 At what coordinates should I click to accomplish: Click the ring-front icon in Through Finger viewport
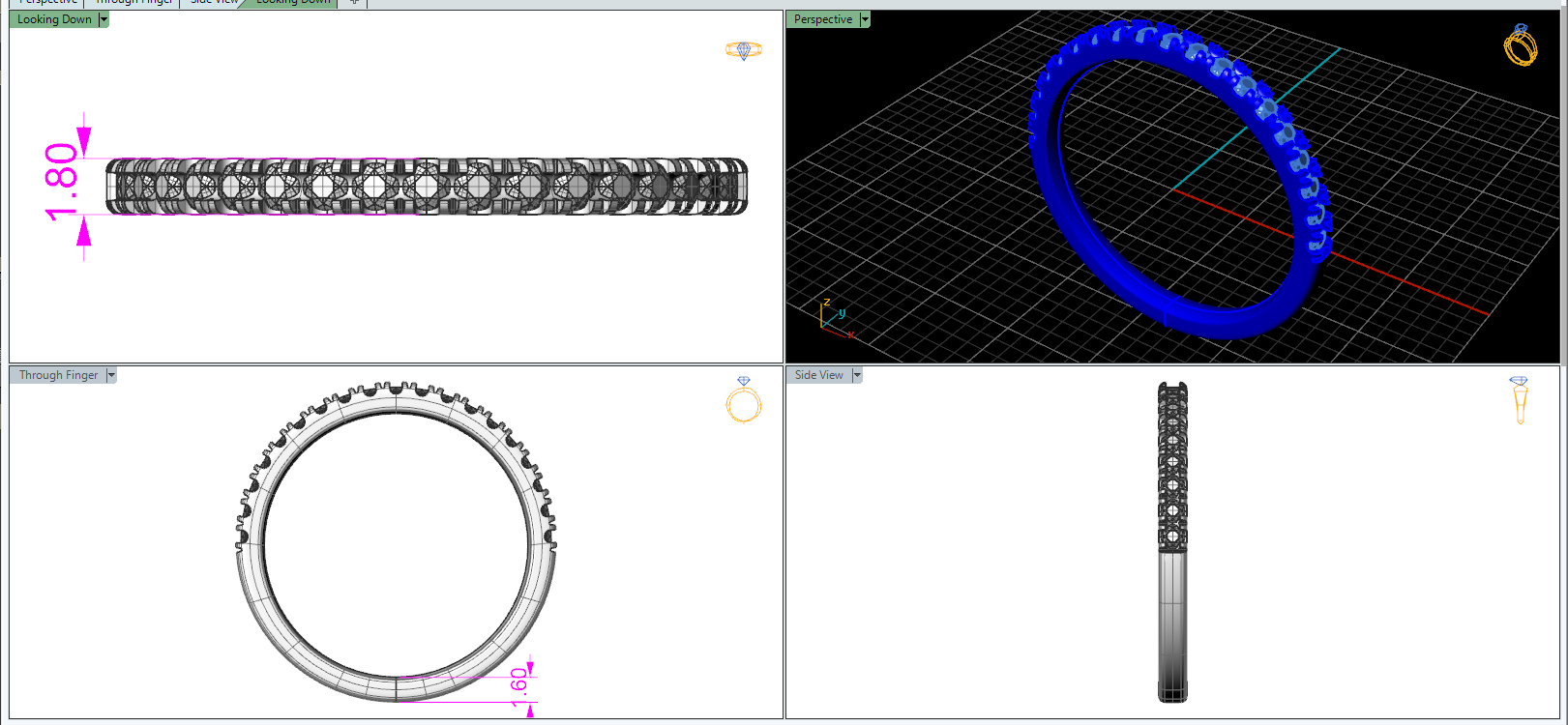pyautogui.click(x=744, y=400)
